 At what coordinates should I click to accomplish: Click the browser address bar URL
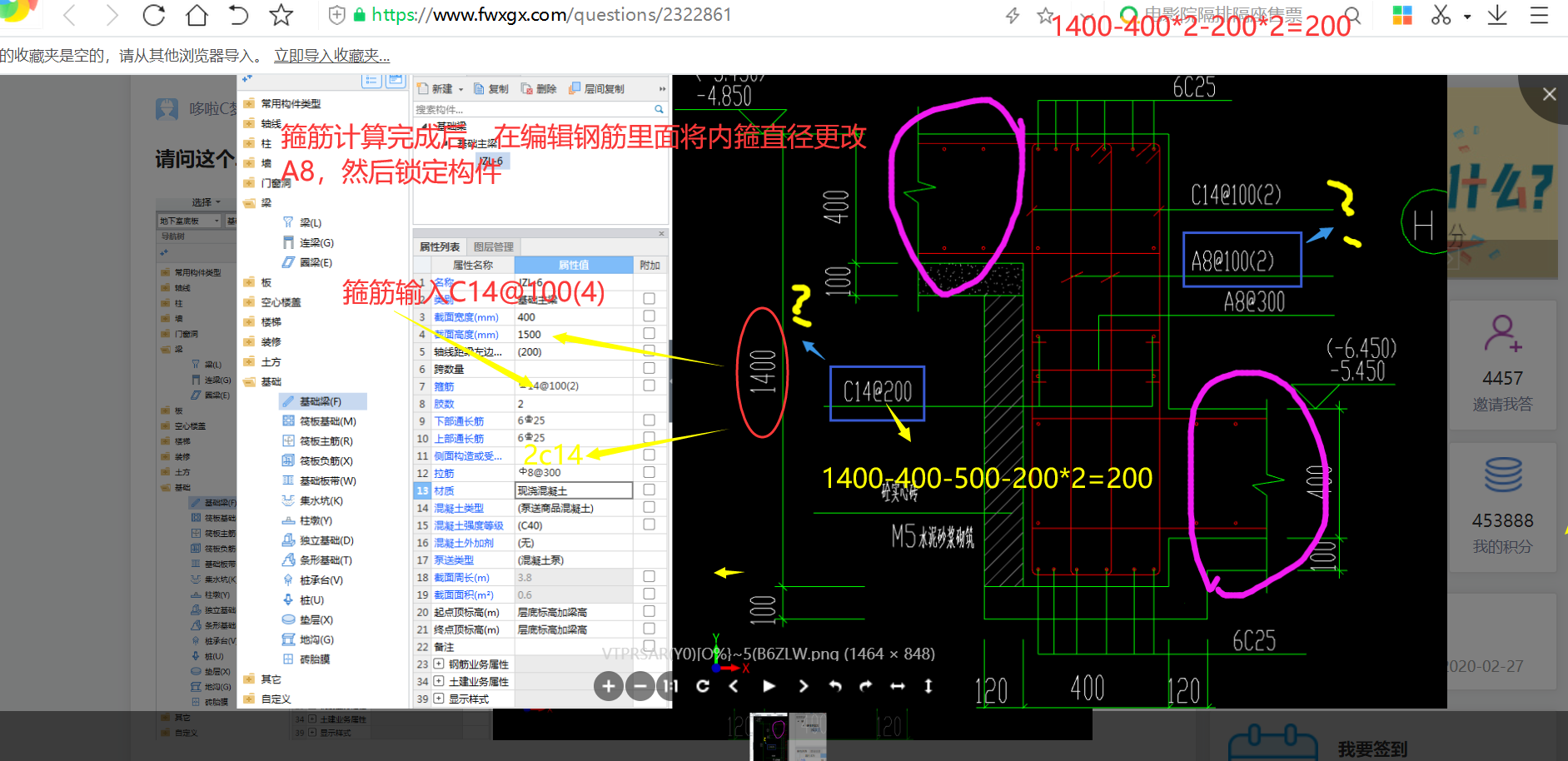(551, 15)
